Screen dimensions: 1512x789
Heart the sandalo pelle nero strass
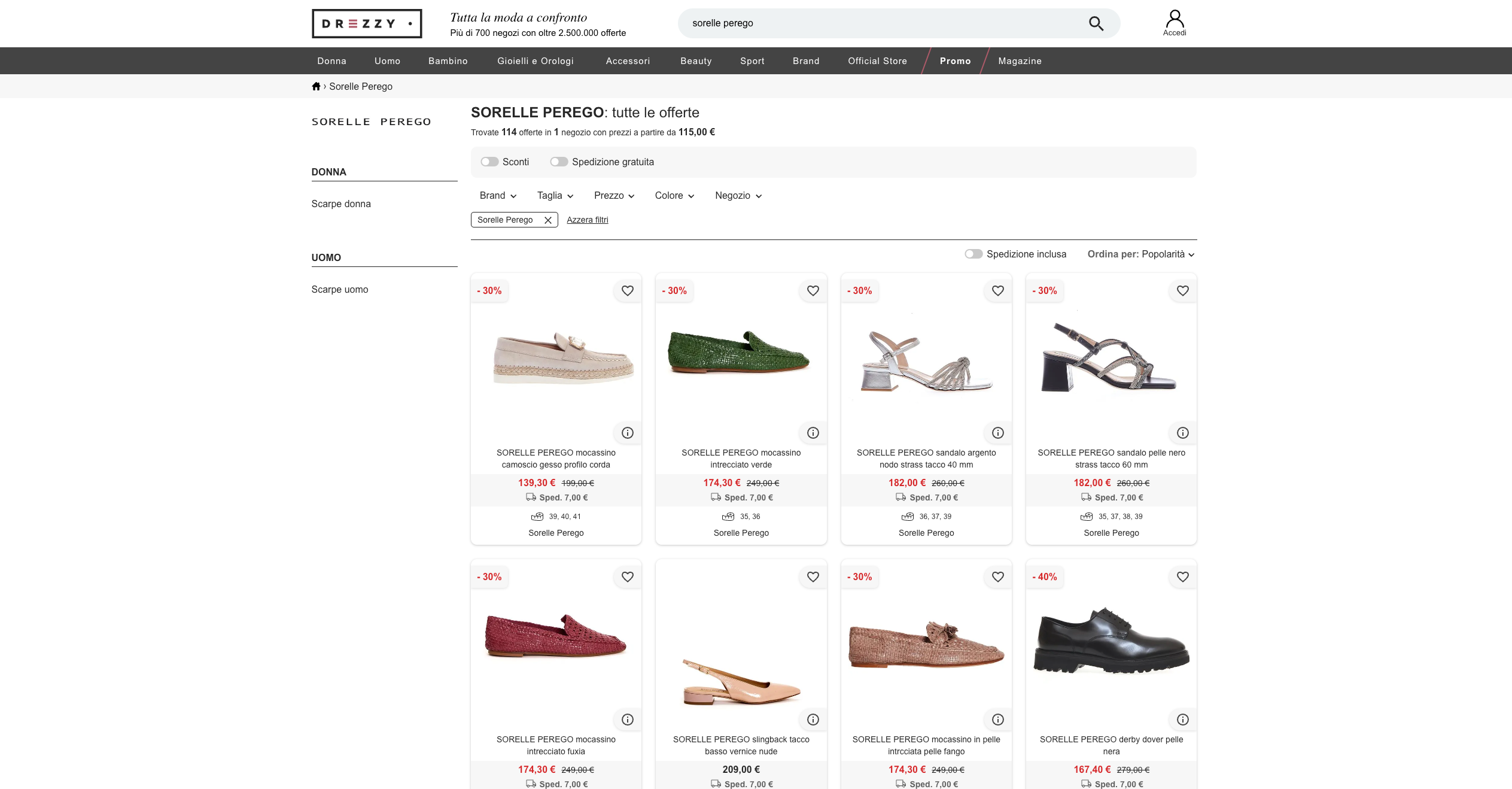pos(1182,290)
